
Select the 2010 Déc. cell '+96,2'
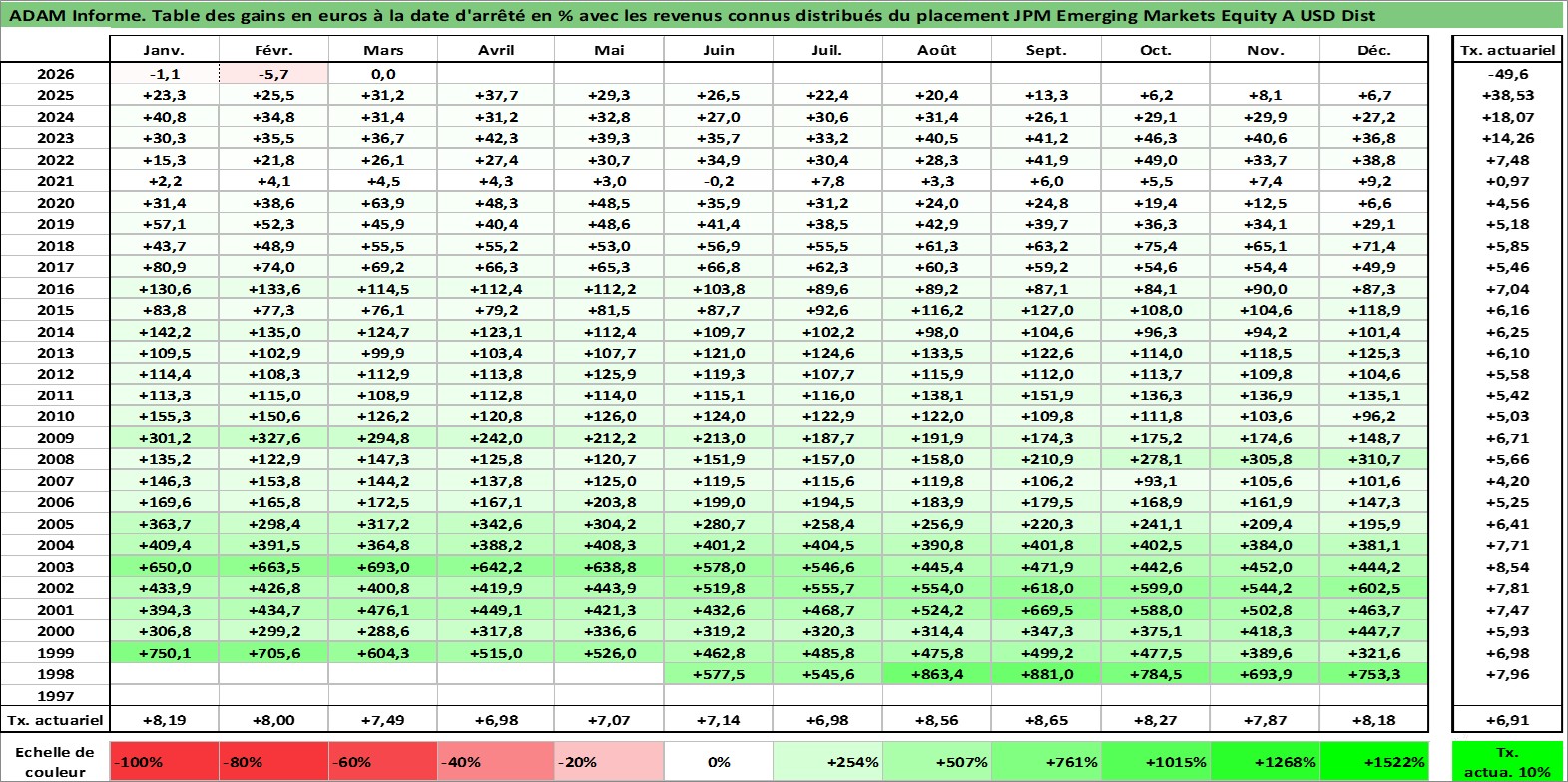tap(1373, 416)
